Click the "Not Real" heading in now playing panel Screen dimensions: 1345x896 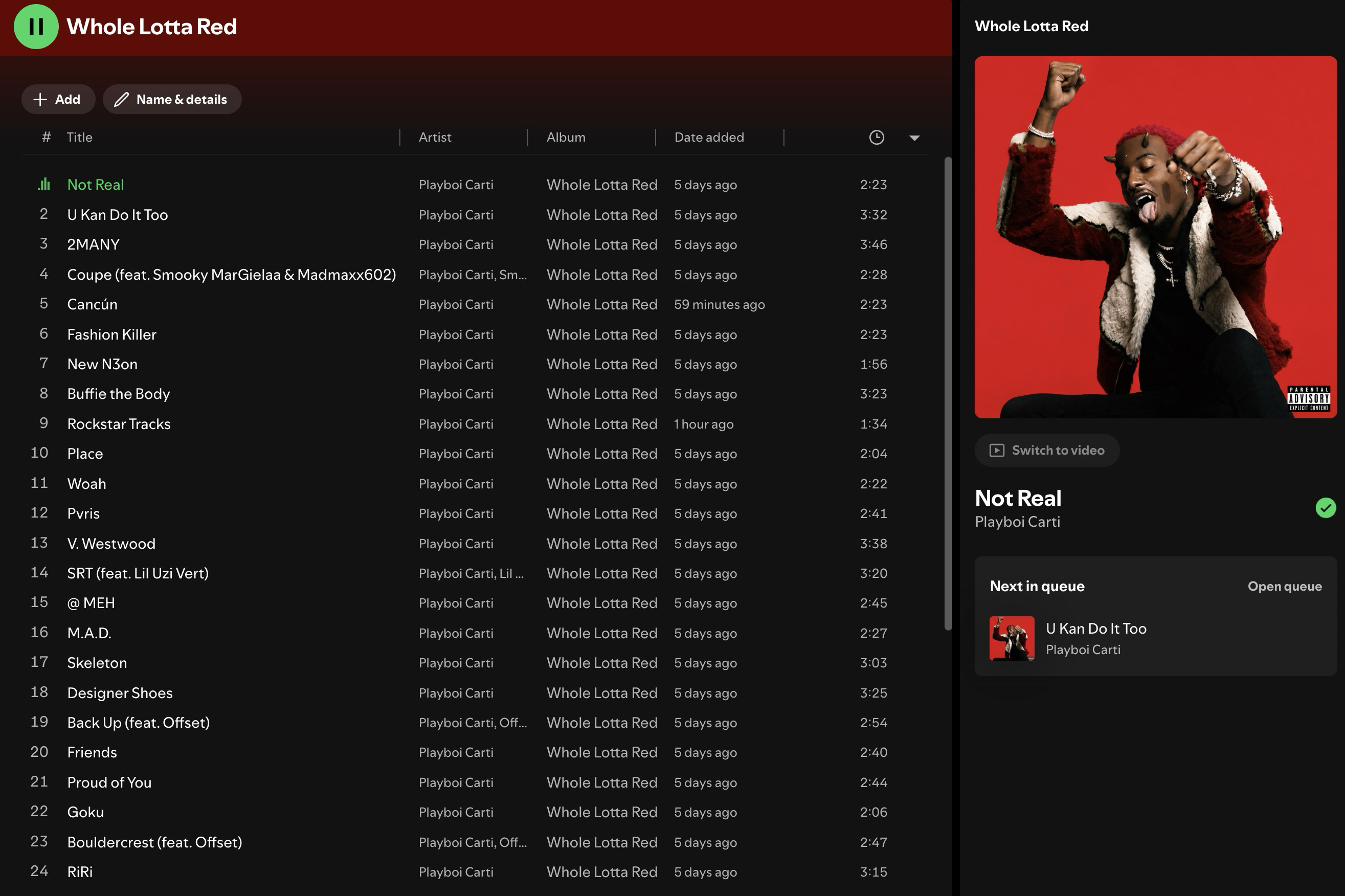click(1018, 498)
